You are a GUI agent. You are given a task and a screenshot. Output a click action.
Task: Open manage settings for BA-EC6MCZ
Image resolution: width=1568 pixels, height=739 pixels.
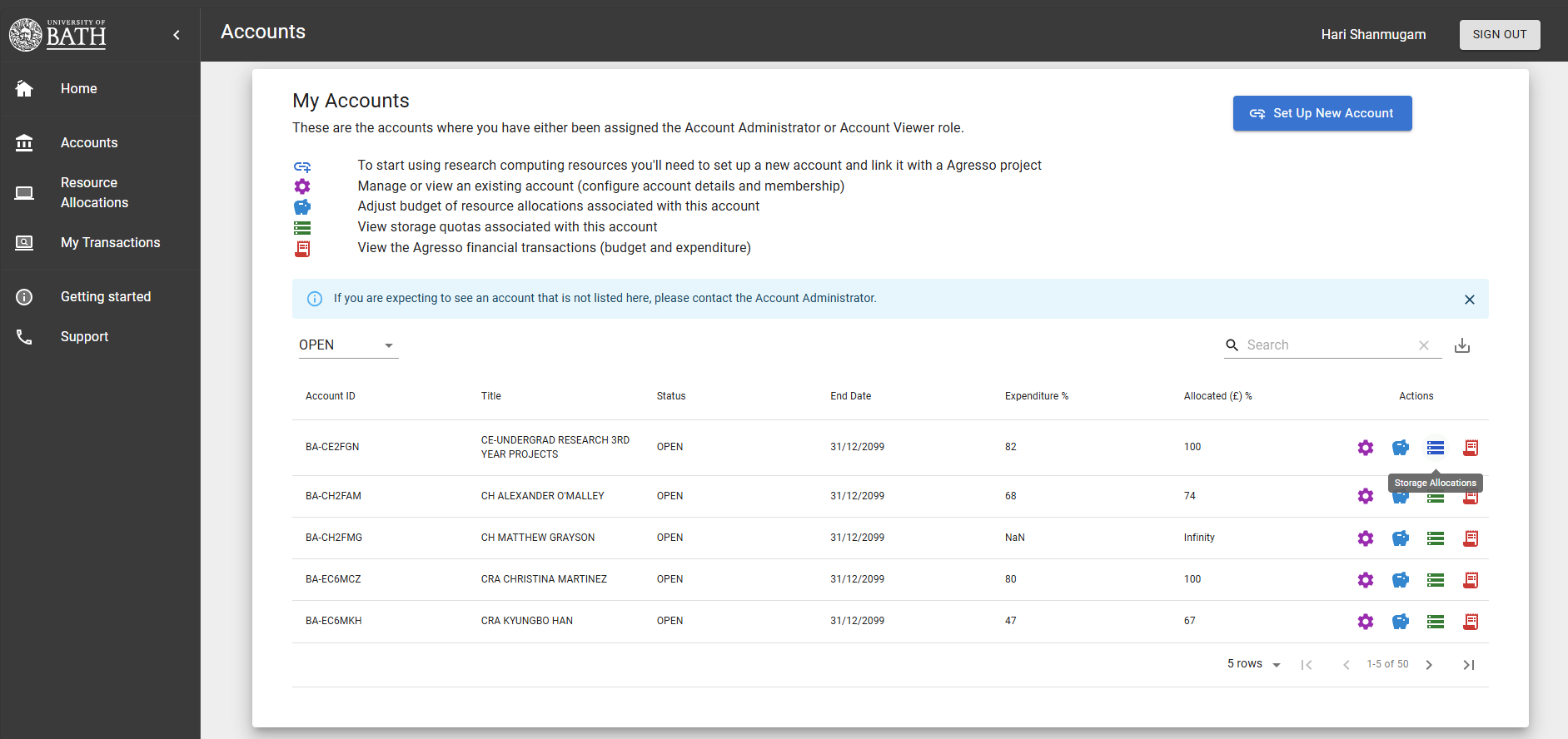tap(1365, 580)
